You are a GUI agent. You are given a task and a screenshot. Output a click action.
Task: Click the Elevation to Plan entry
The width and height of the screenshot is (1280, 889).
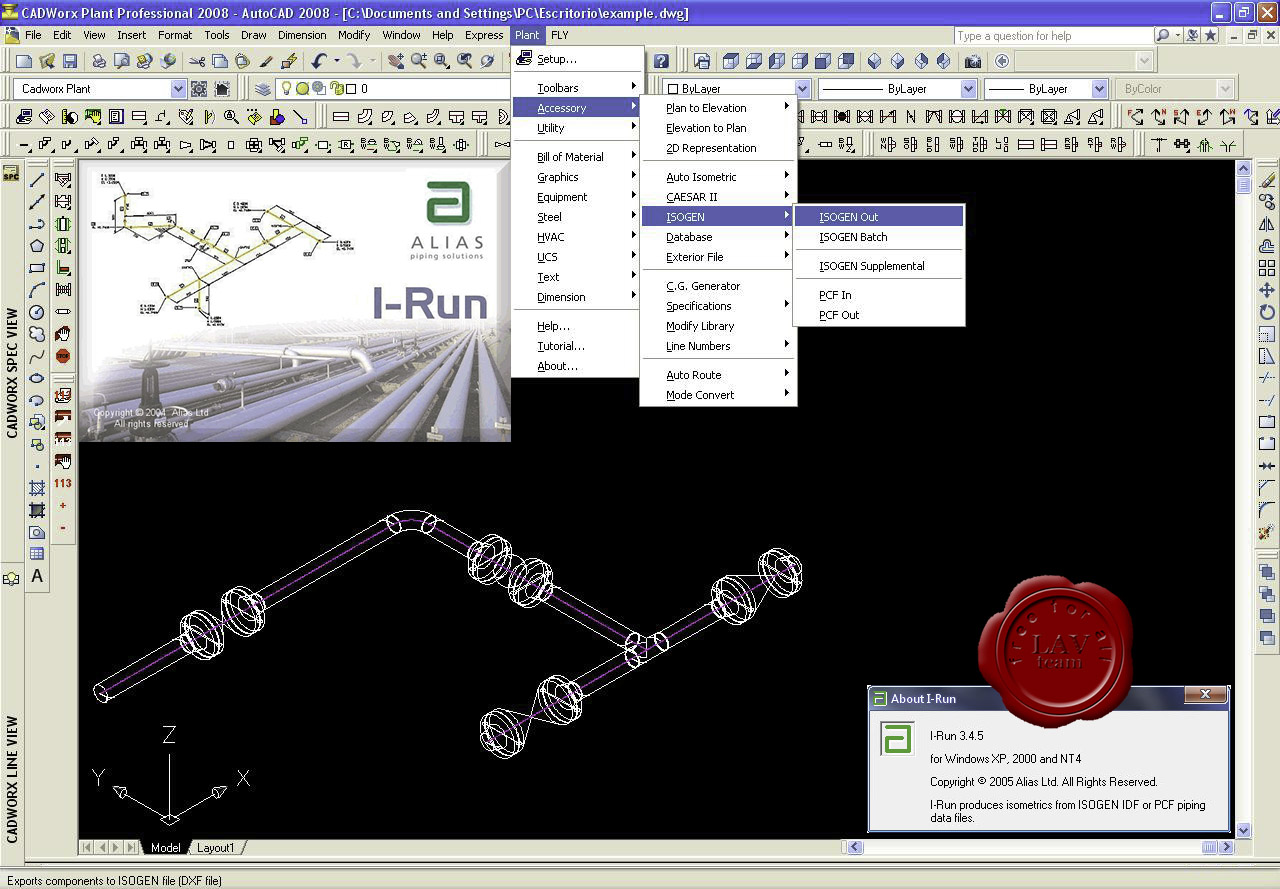tap(718, 128)
